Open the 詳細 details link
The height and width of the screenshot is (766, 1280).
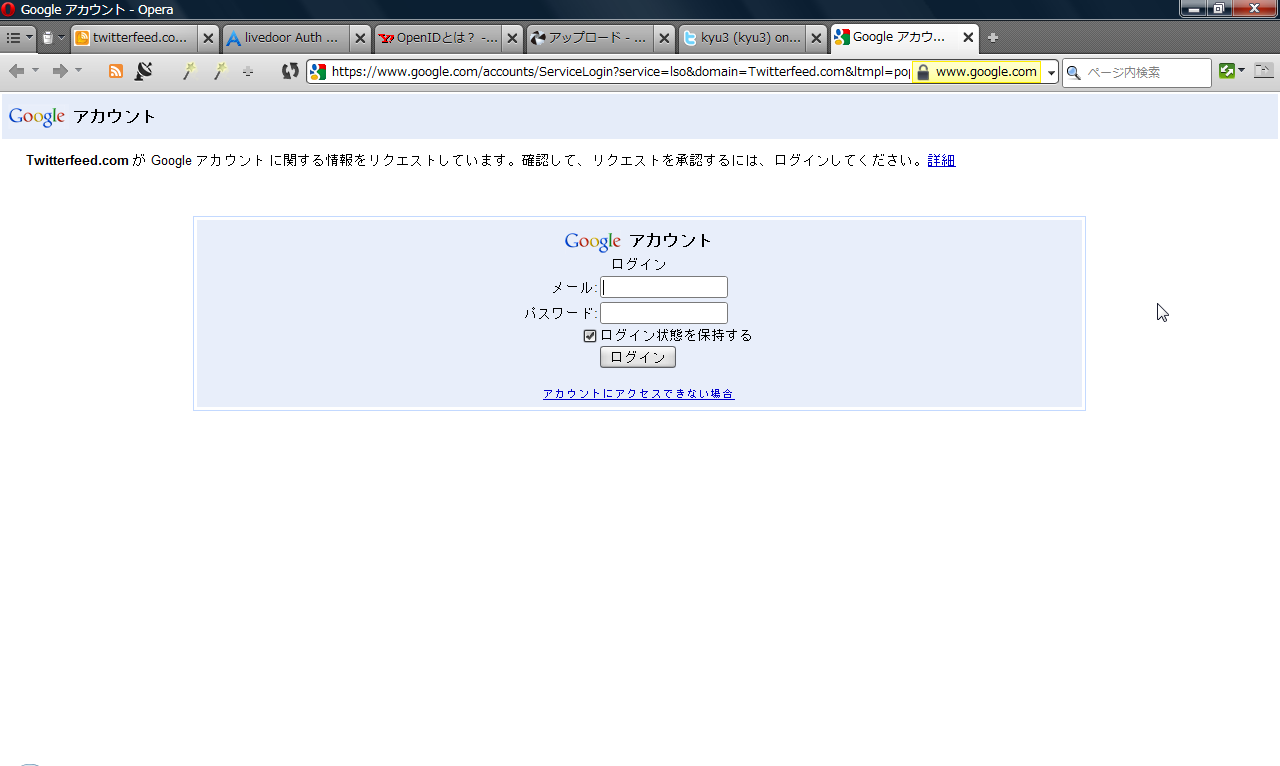pos(941,160)
